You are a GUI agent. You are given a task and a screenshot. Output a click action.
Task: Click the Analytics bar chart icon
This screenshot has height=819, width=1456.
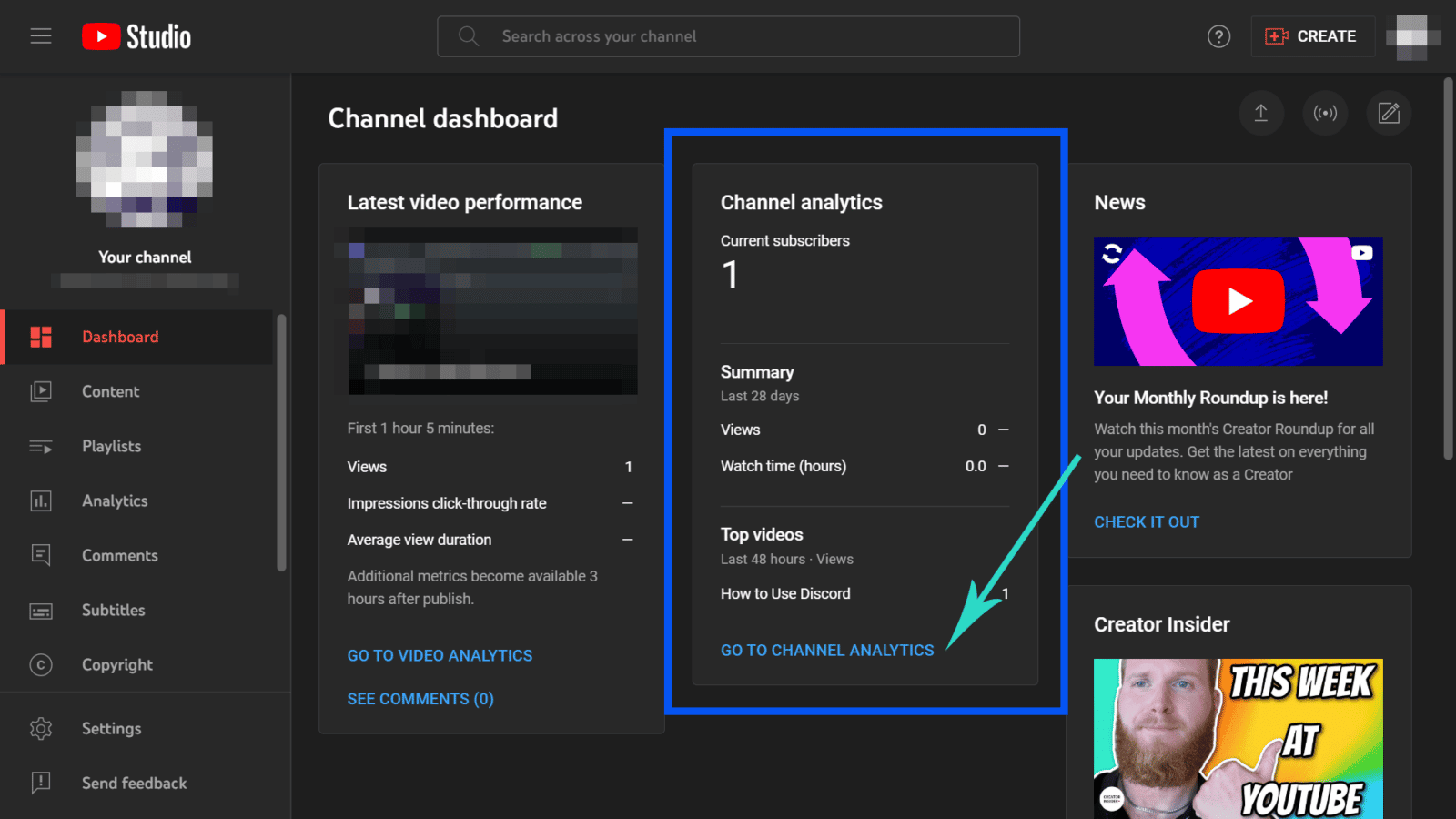click(41, 500)
